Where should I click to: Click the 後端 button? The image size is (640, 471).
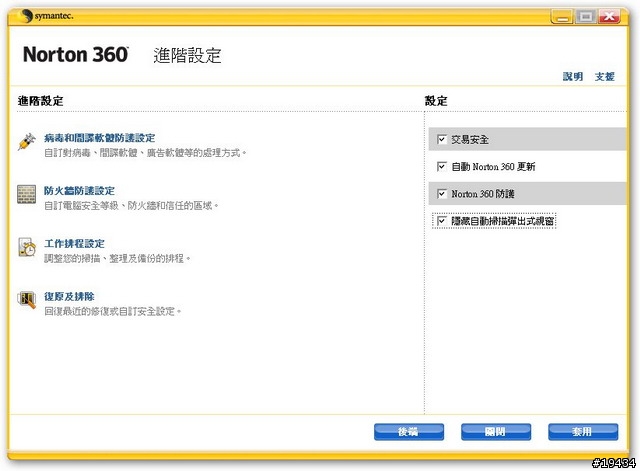pos(409,432)
